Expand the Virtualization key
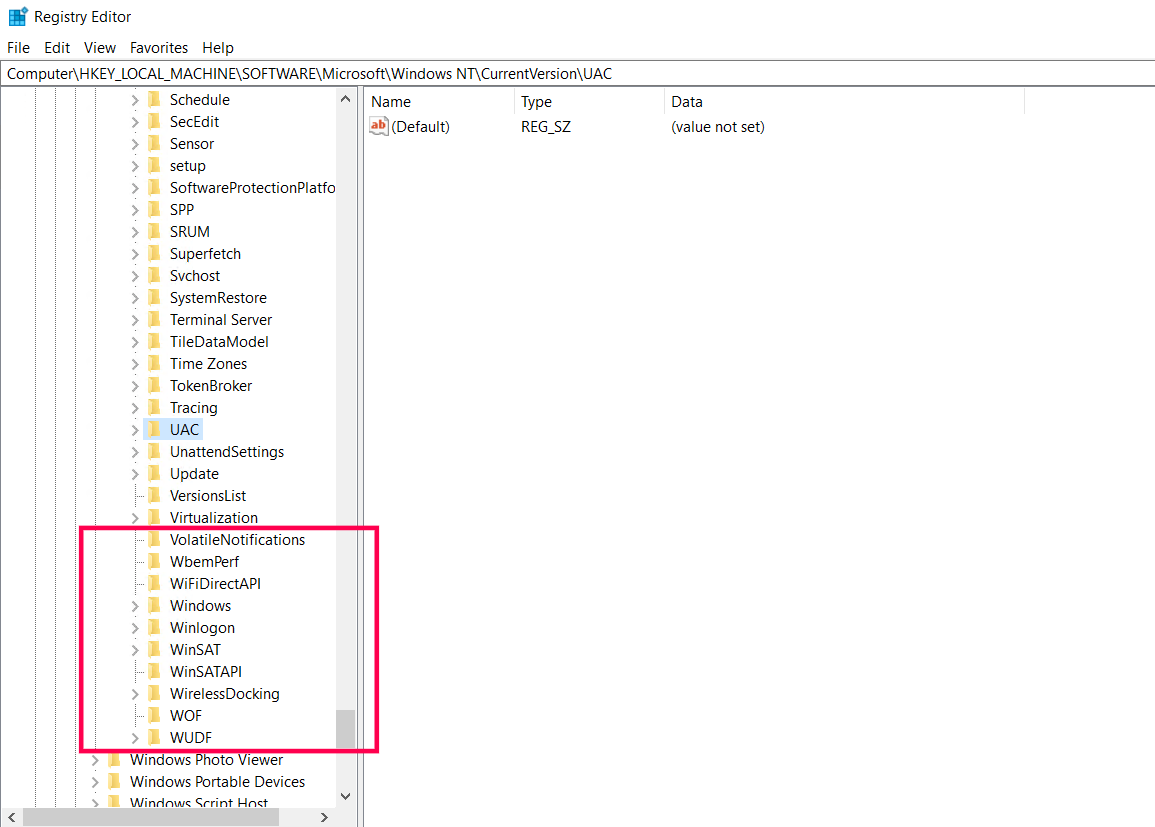 (x=135, y=518)
